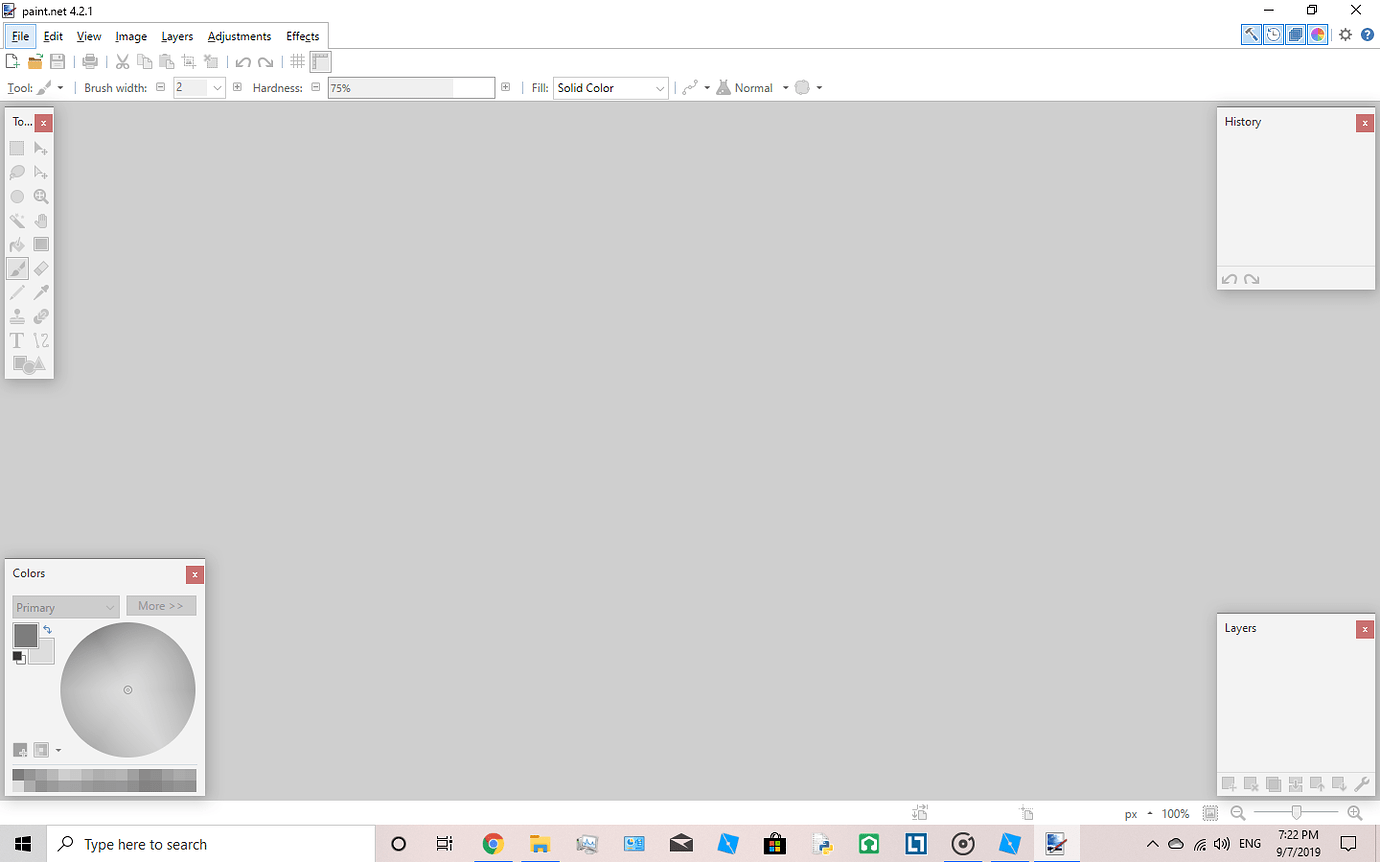Click the More button in the Colors panel
1380x862 pixels.
161,605
